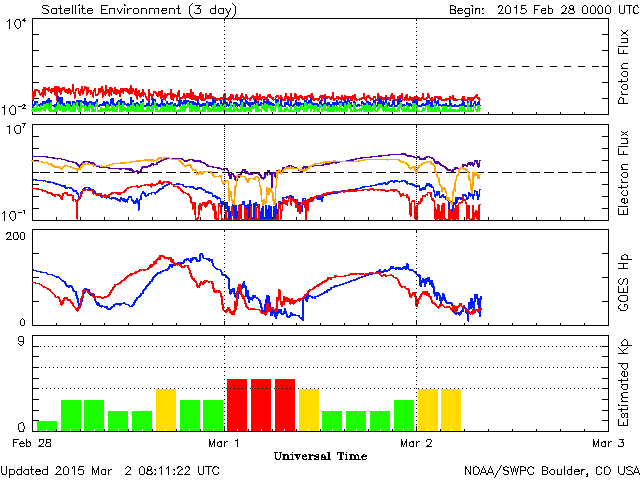The image size is (640, 480).
Task: Click the "Updated 2015 Mar 2 08:11:22 UTC" text
Action: point(110,471)
